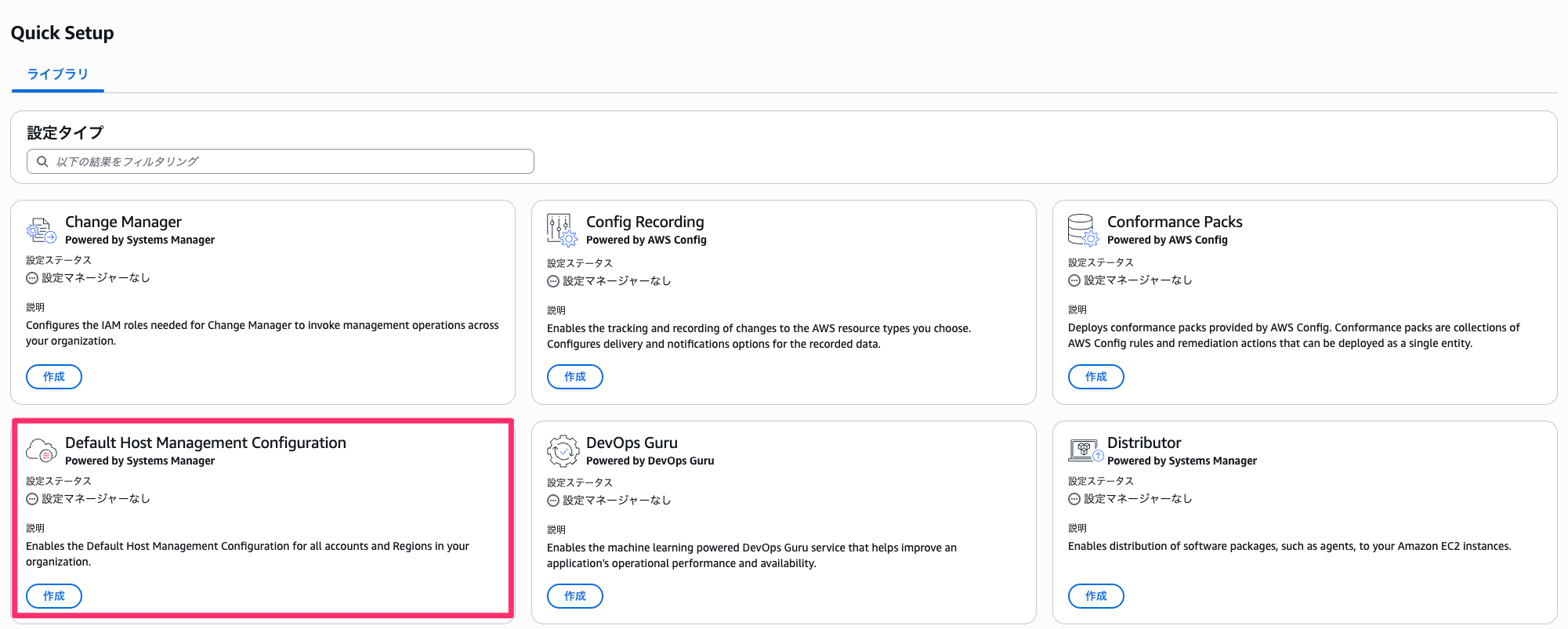Click the Conformance Packs description text

pyautogui.click(x=1294, y=335)
